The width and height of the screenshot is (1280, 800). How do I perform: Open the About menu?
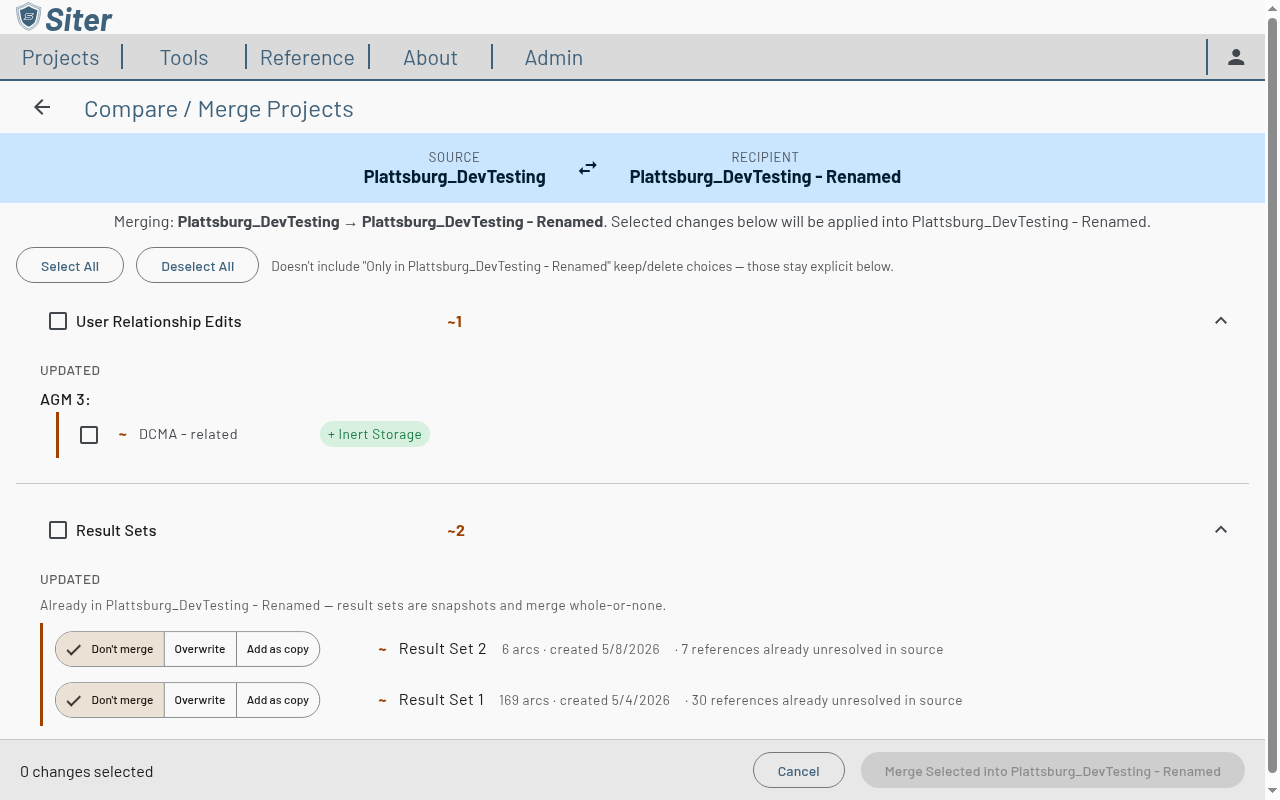430,58
